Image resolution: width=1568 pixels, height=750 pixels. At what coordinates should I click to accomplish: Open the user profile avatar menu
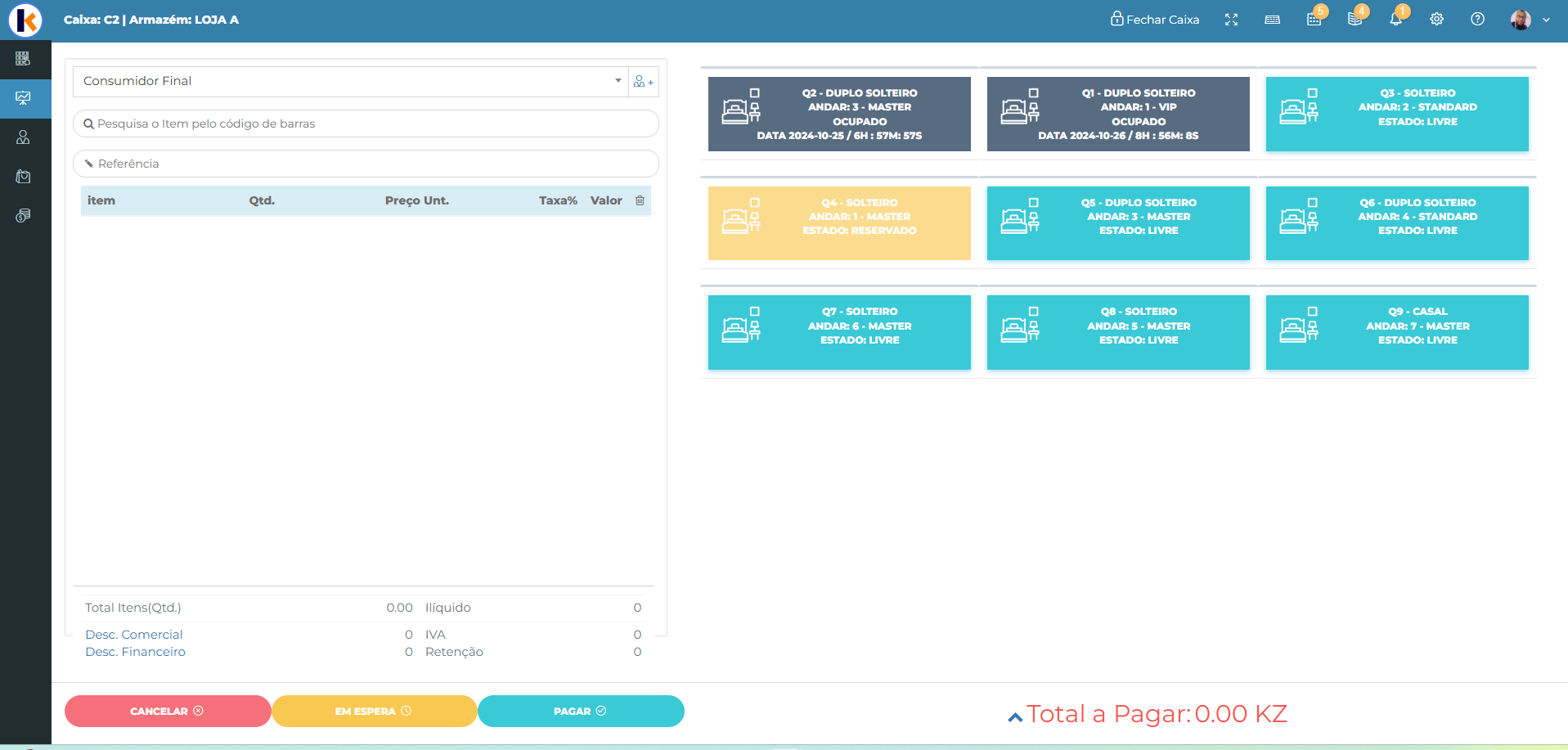click(1529, 20)
